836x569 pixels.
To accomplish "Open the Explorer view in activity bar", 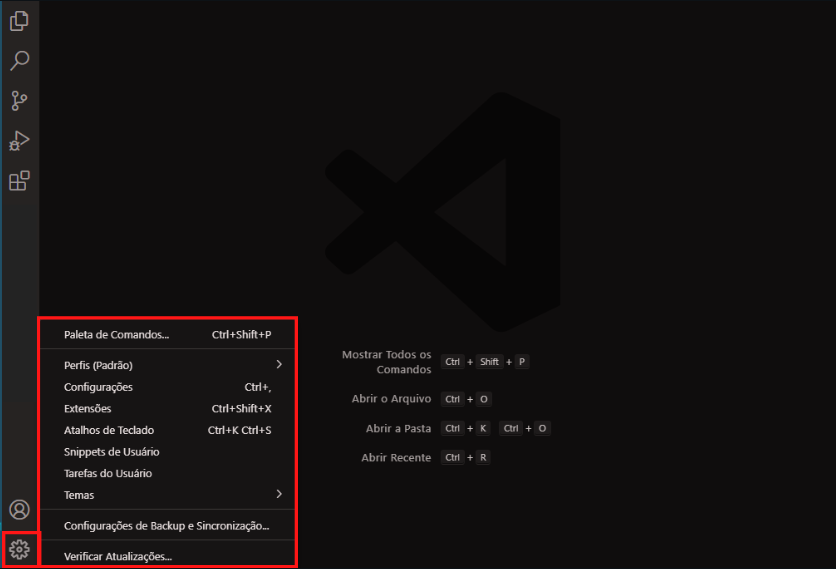I will [x=19, y=21].
